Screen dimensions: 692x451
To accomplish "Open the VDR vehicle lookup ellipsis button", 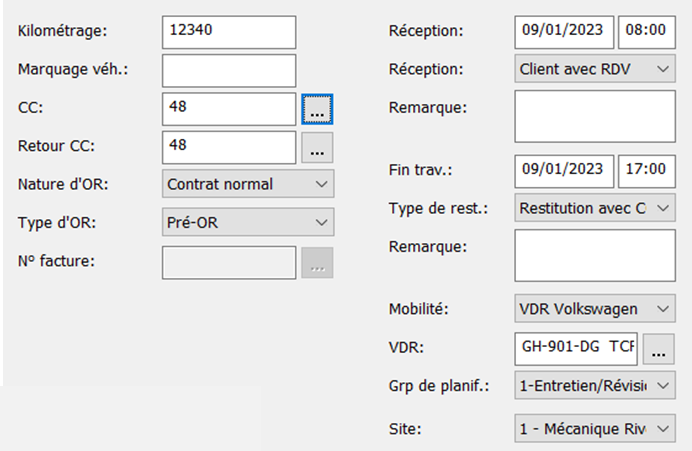I will pyautogui.click(x=658, y=349).
